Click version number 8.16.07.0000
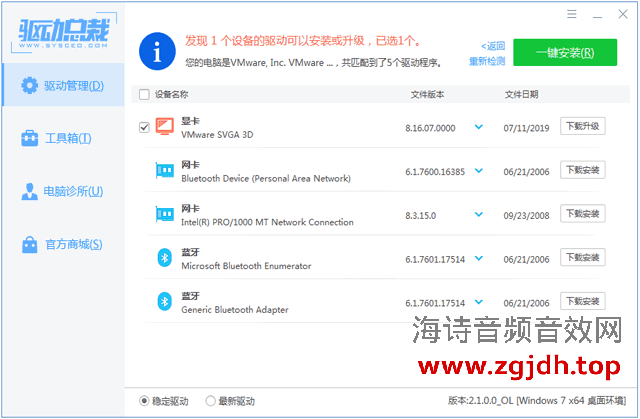The height and width of the screenshot is (419, 640). (x=430, y=128)
